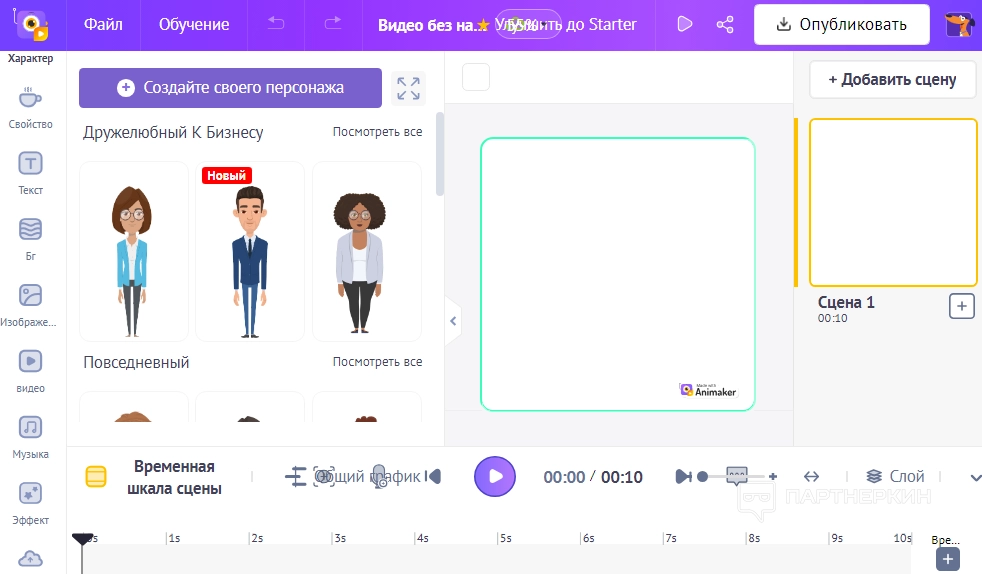982x574 pixels.
Task: Collapse timeline with down chevron
Action: 974,478
